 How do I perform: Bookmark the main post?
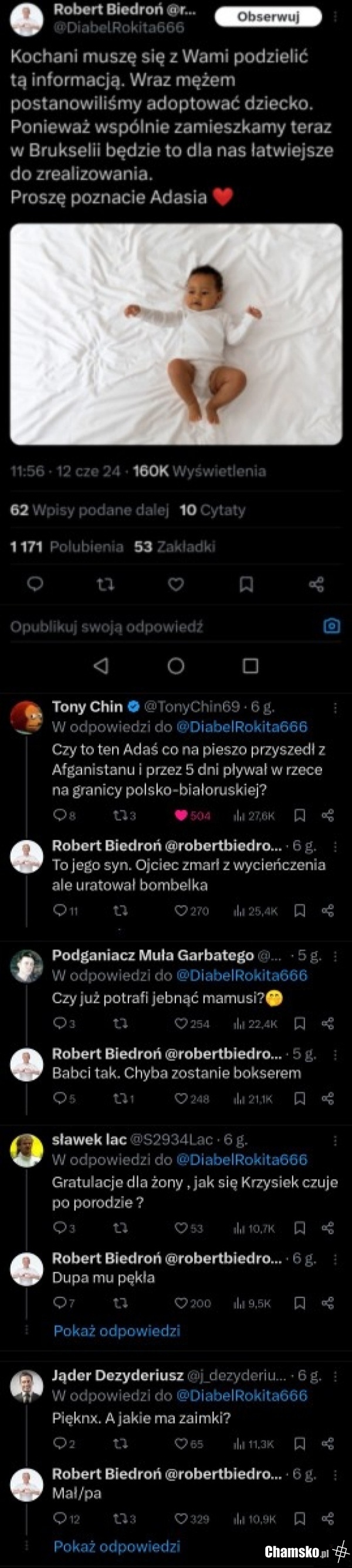point(246,584)
